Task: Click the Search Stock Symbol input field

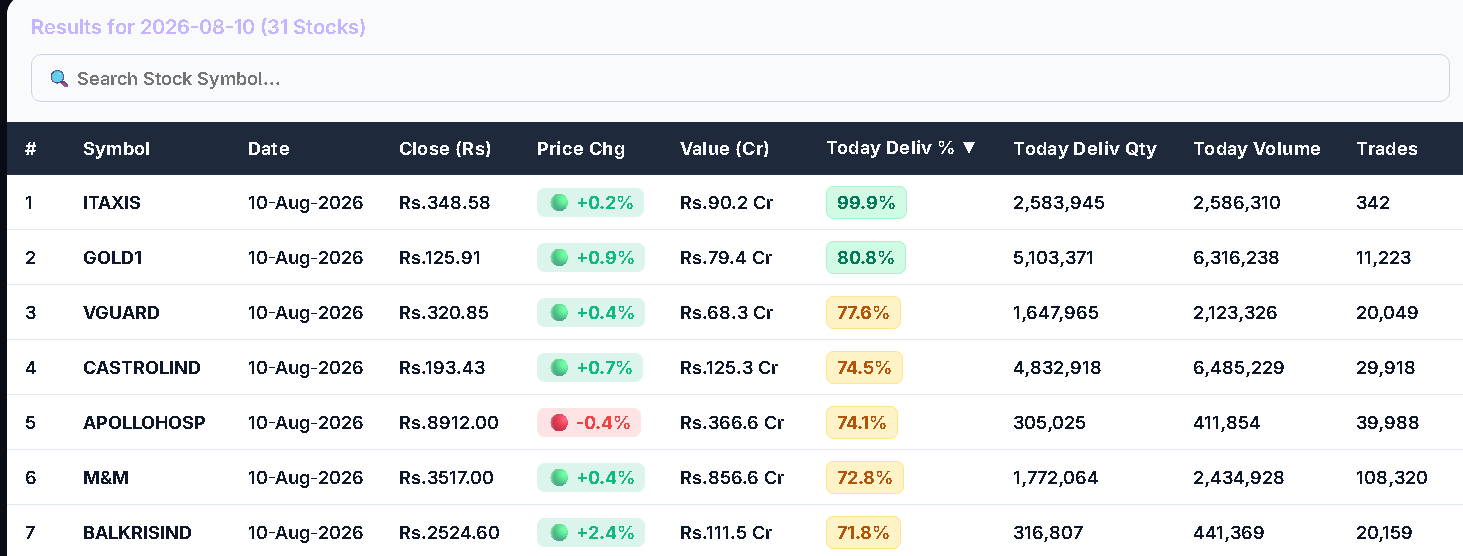Action: [740, 78]
